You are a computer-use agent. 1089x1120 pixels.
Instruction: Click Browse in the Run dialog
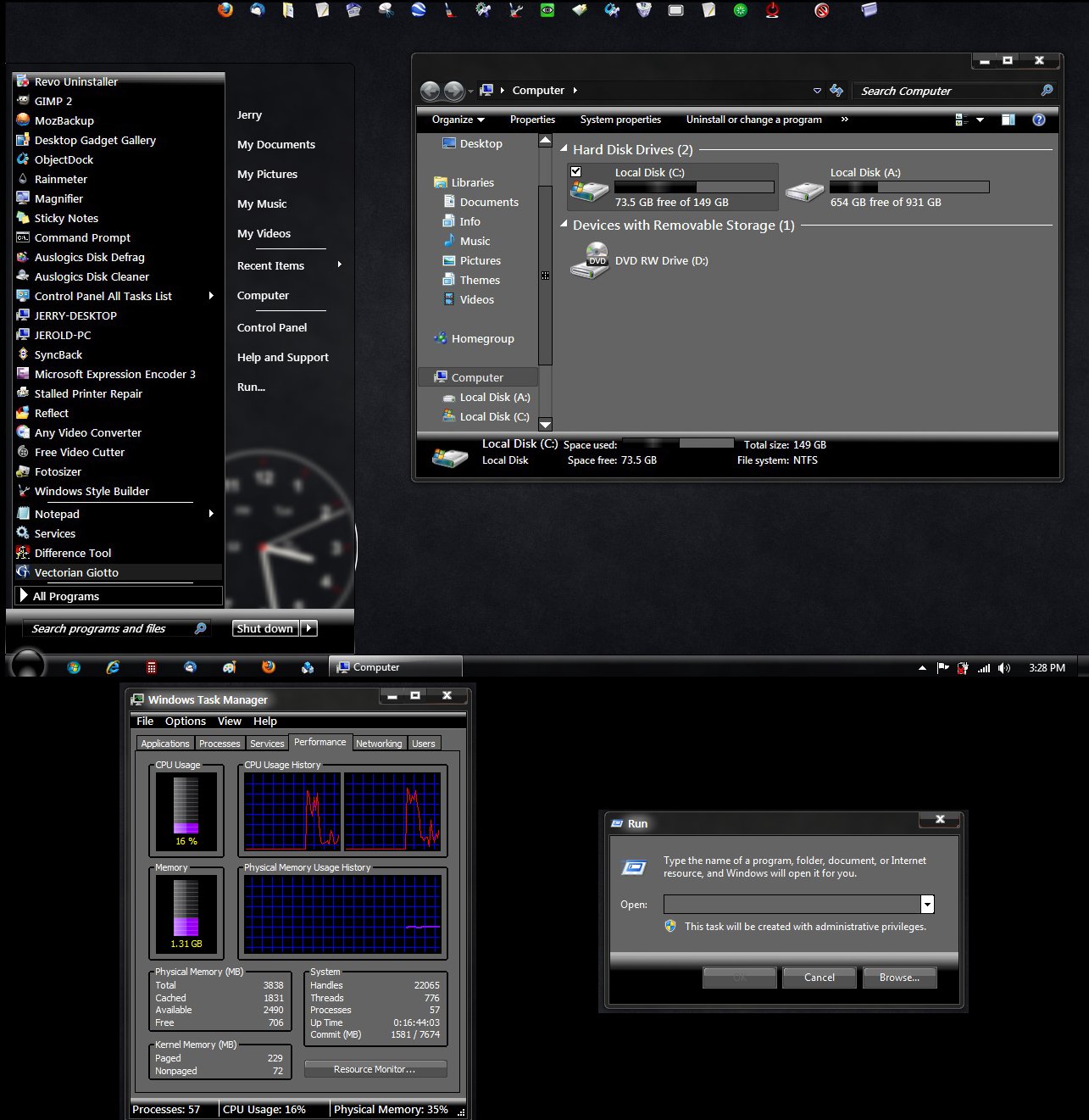[x=900, y=978]
